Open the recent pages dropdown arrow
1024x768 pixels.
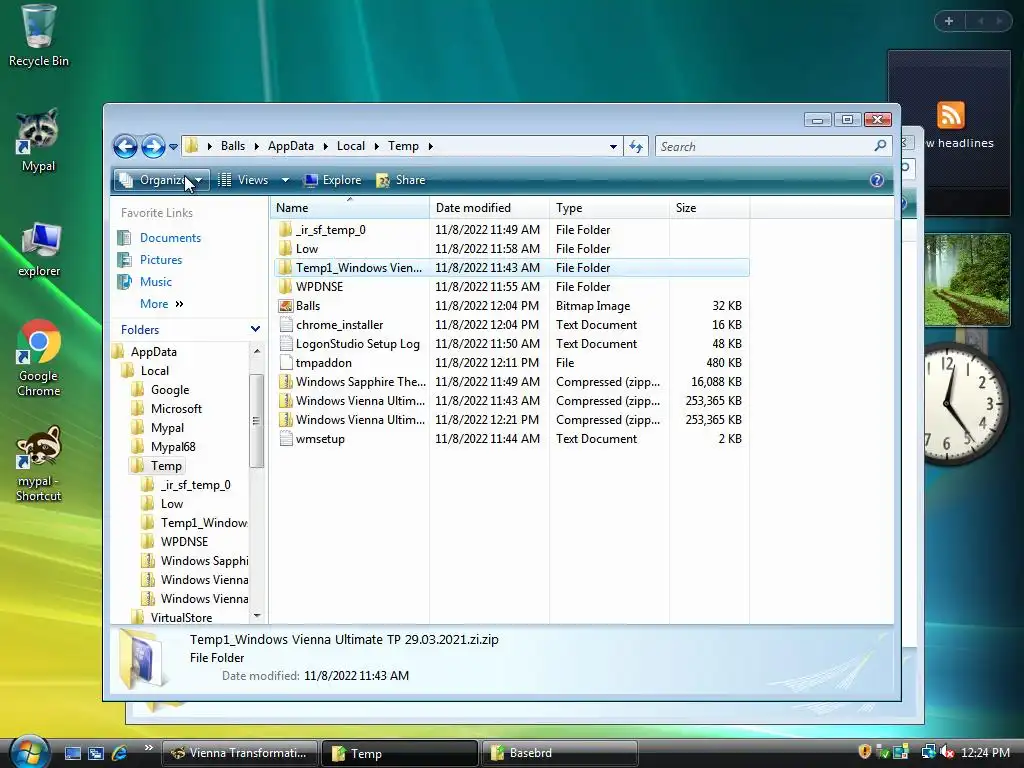click(x=173, y=147)
